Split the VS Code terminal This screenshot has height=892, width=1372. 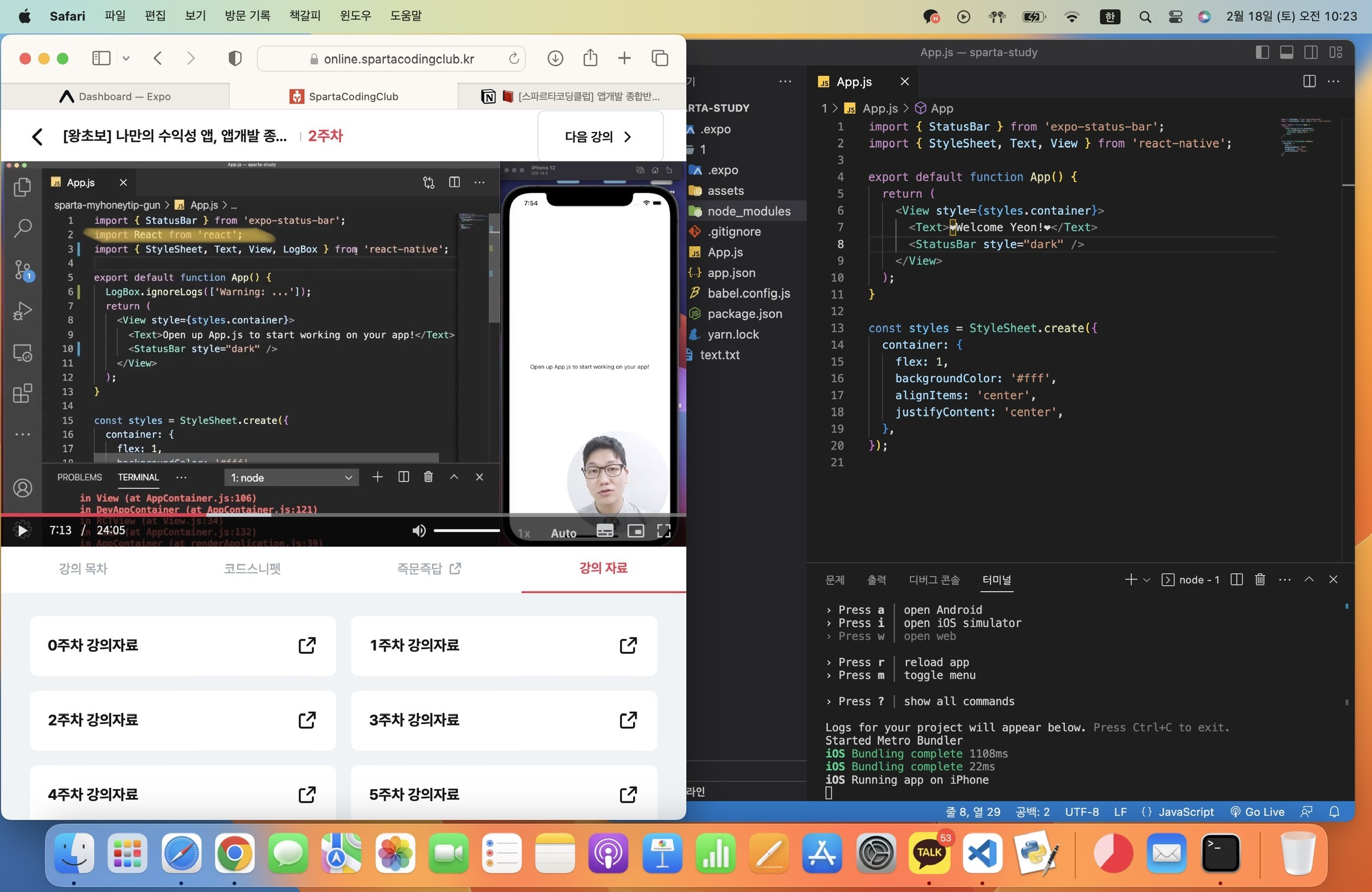1237,580
